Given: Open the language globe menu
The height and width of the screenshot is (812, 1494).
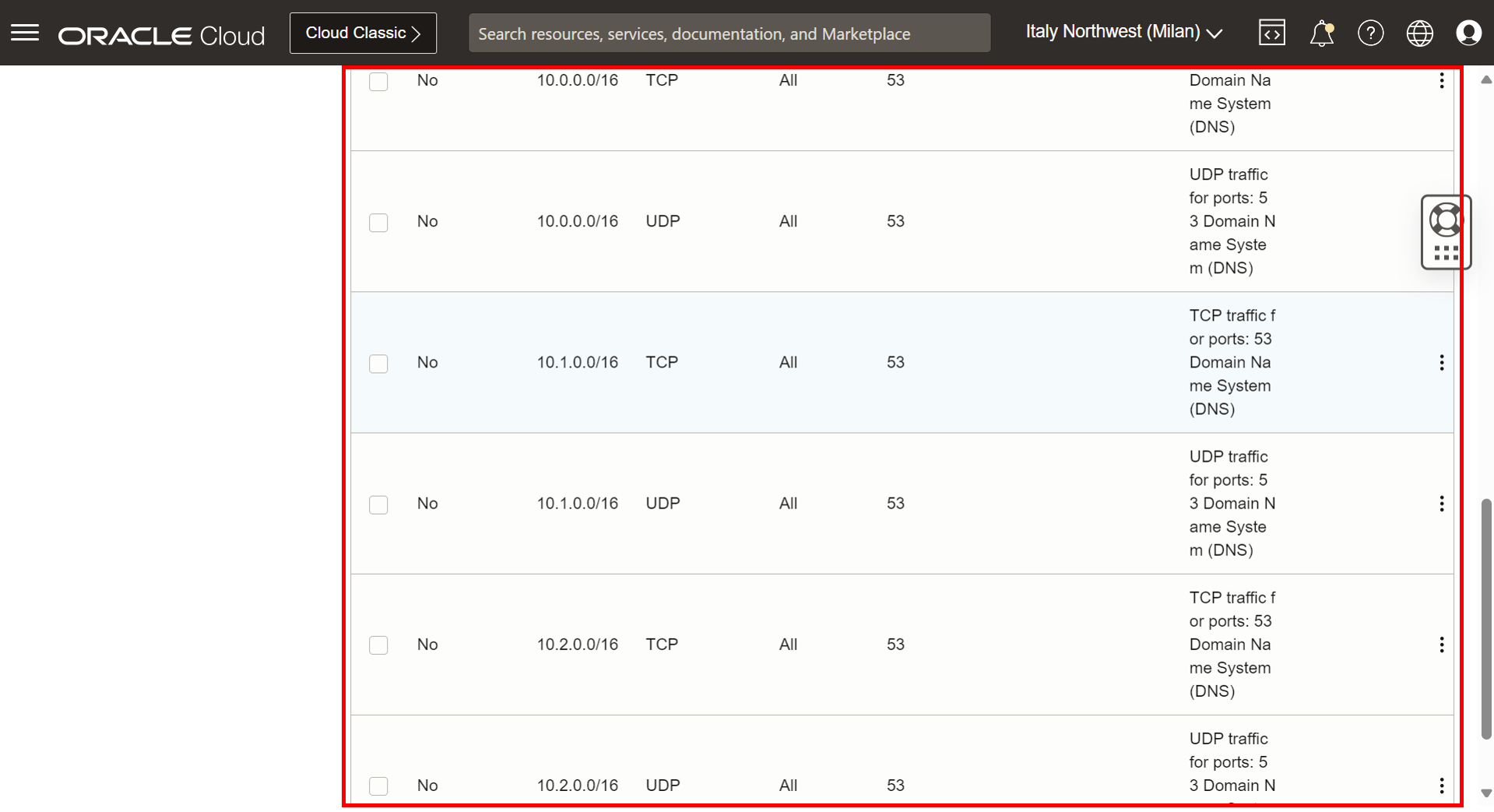Looking at the screenshot, I should [x=1419, y=33].
